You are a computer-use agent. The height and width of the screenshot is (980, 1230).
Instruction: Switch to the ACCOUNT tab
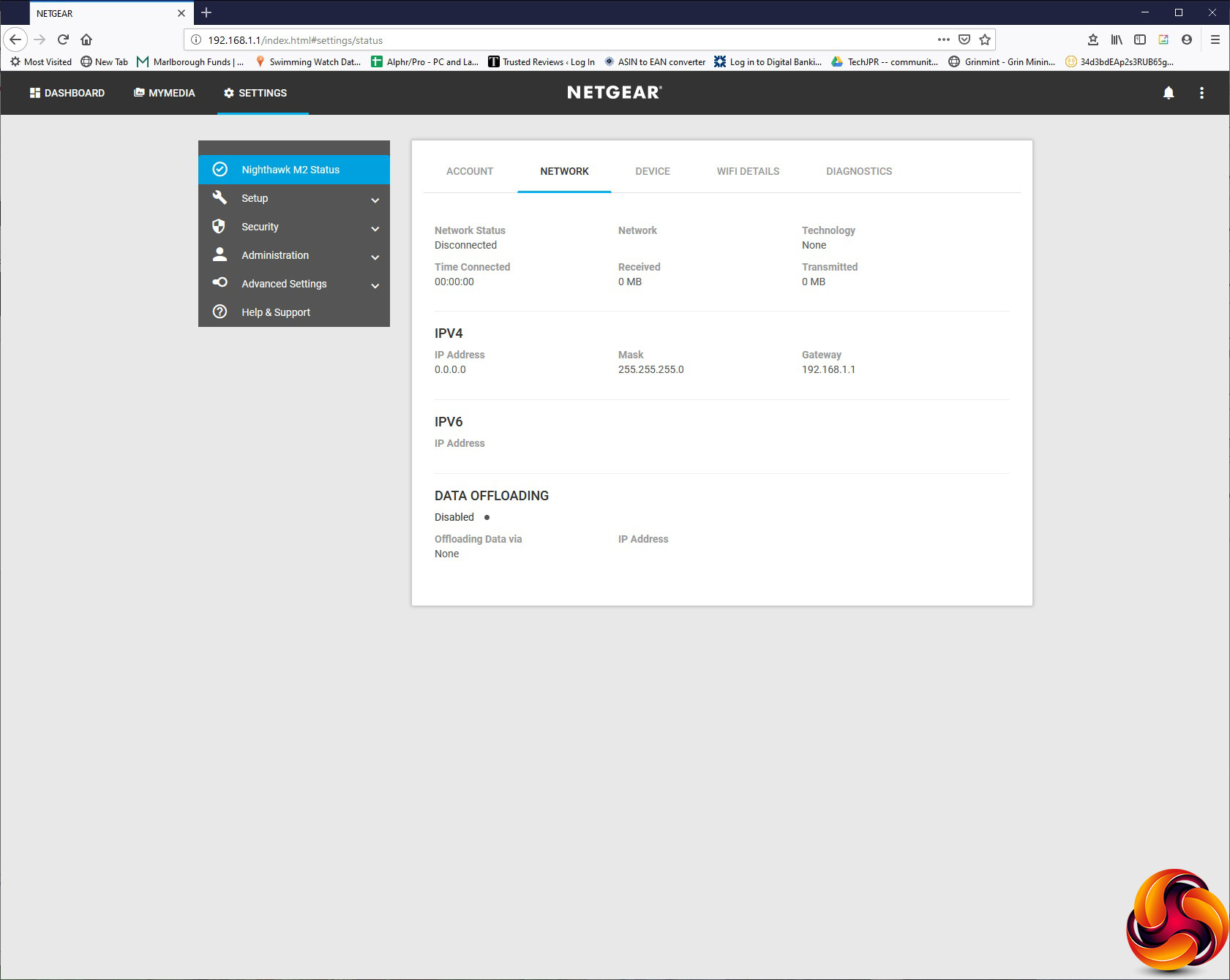[470, 171]
